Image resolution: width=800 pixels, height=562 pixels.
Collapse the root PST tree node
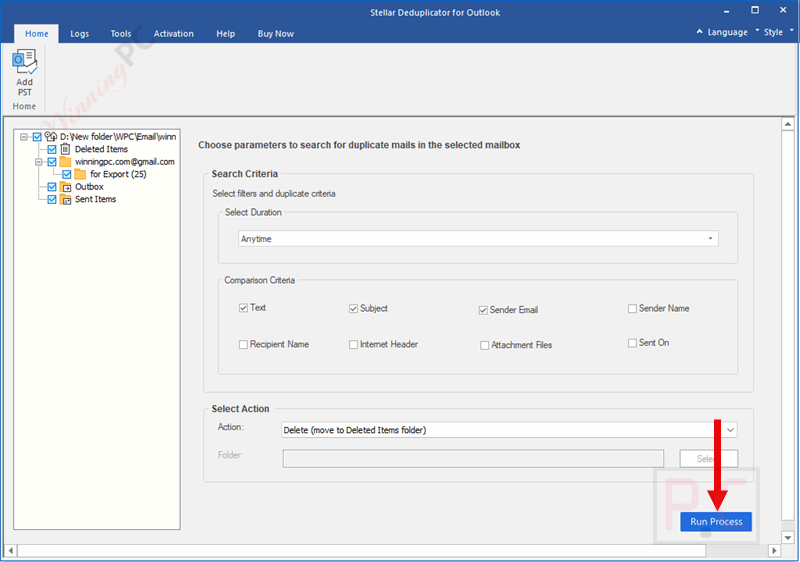[x=23, y=137]
